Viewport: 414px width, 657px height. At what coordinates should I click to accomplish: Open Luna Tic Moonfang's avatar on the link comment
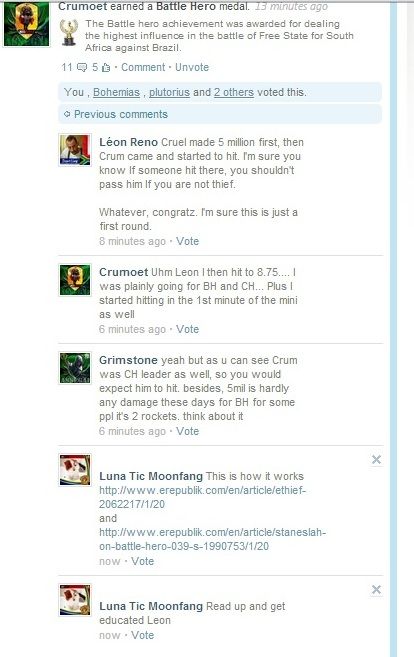75,470
